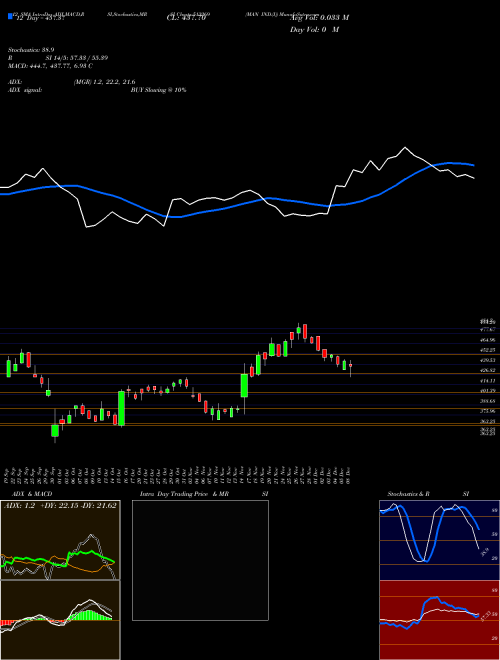The image size is (500, 660).
Task: Click the 'MACD: 444.7, 437.77, 6.93 C' line
Action: pos(51,66)
